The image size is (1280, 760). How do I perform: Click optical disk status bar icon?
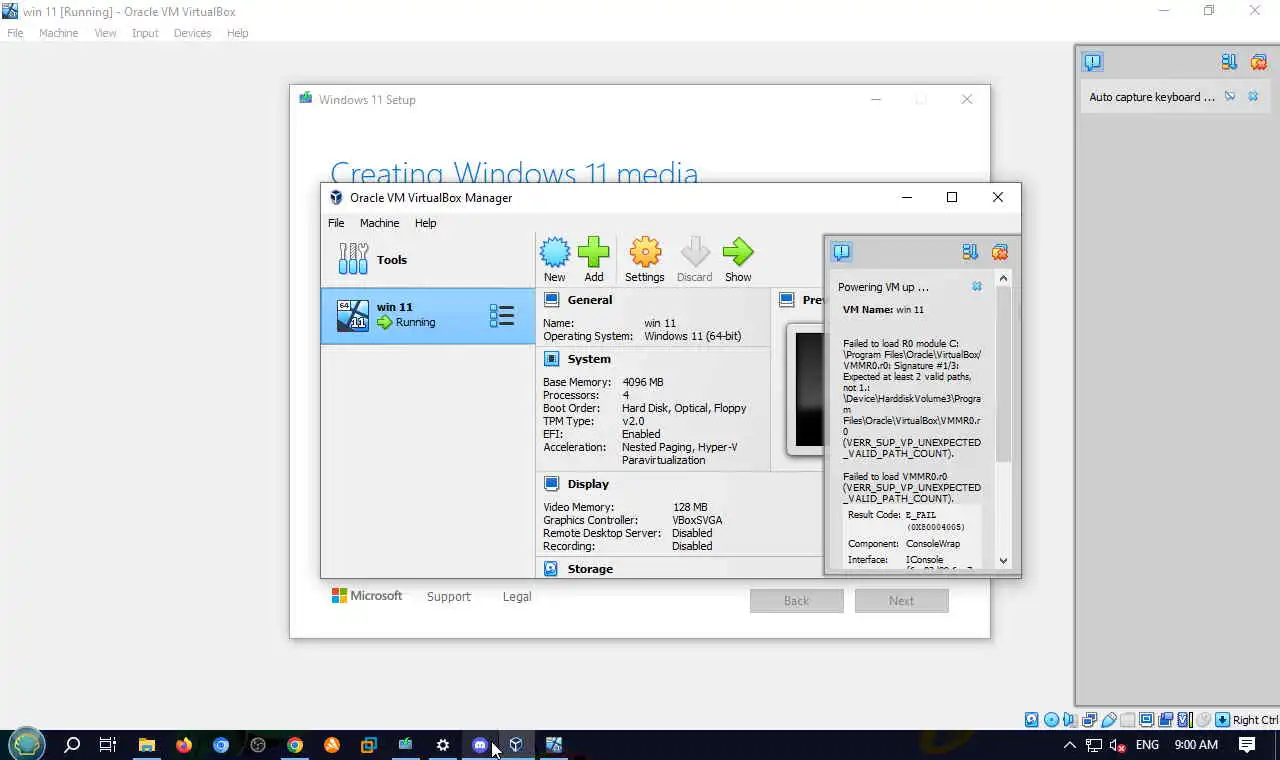point(1051,720)
